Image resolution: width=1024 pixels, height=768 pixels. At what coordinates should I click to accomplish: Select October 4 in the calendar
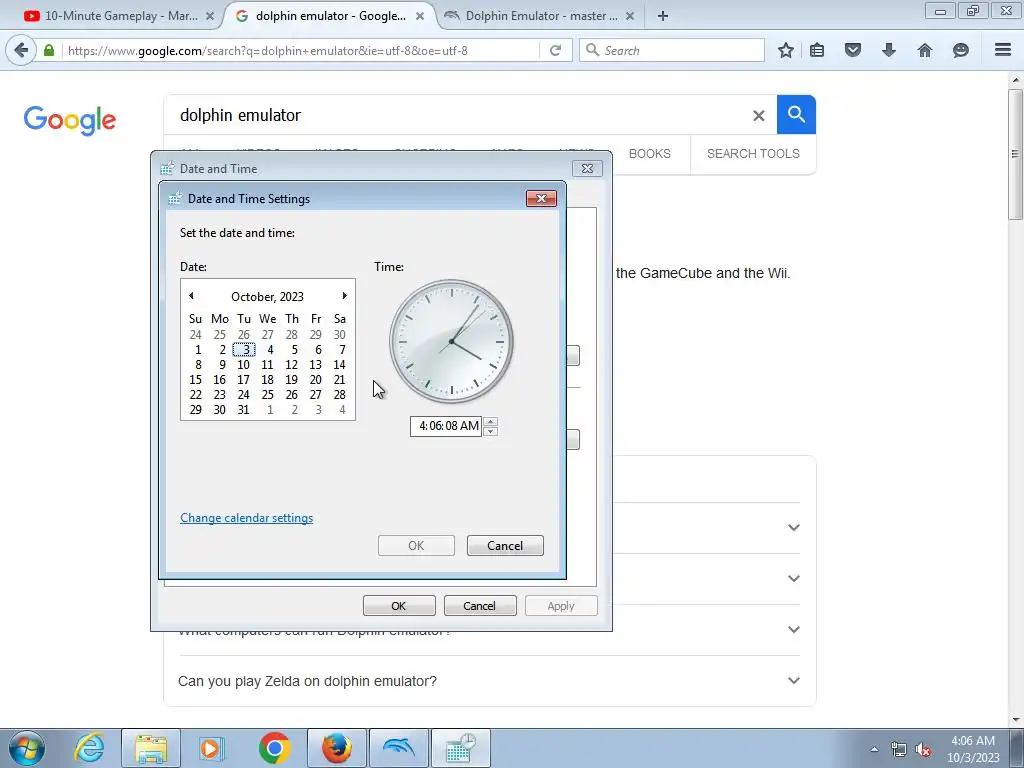point(270,350)
